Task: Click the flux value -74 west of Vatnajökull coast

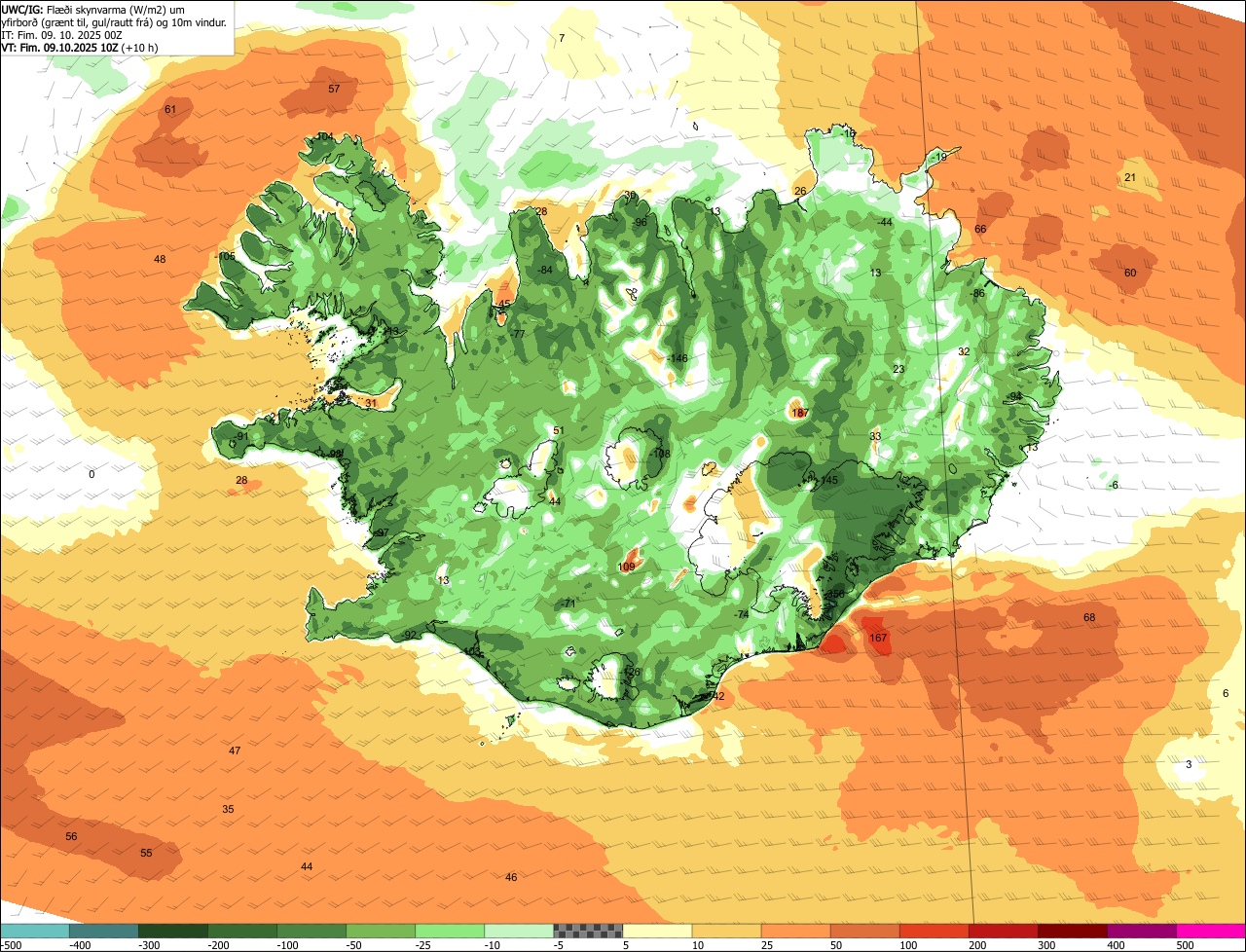Action: [741, 614]
